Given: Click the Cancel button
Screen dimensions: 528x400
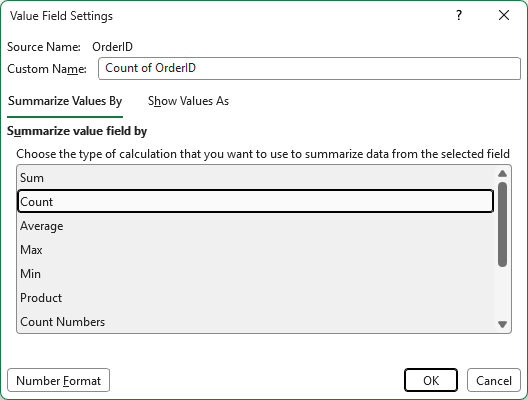Looking at the screenshot, I should 494,380.
